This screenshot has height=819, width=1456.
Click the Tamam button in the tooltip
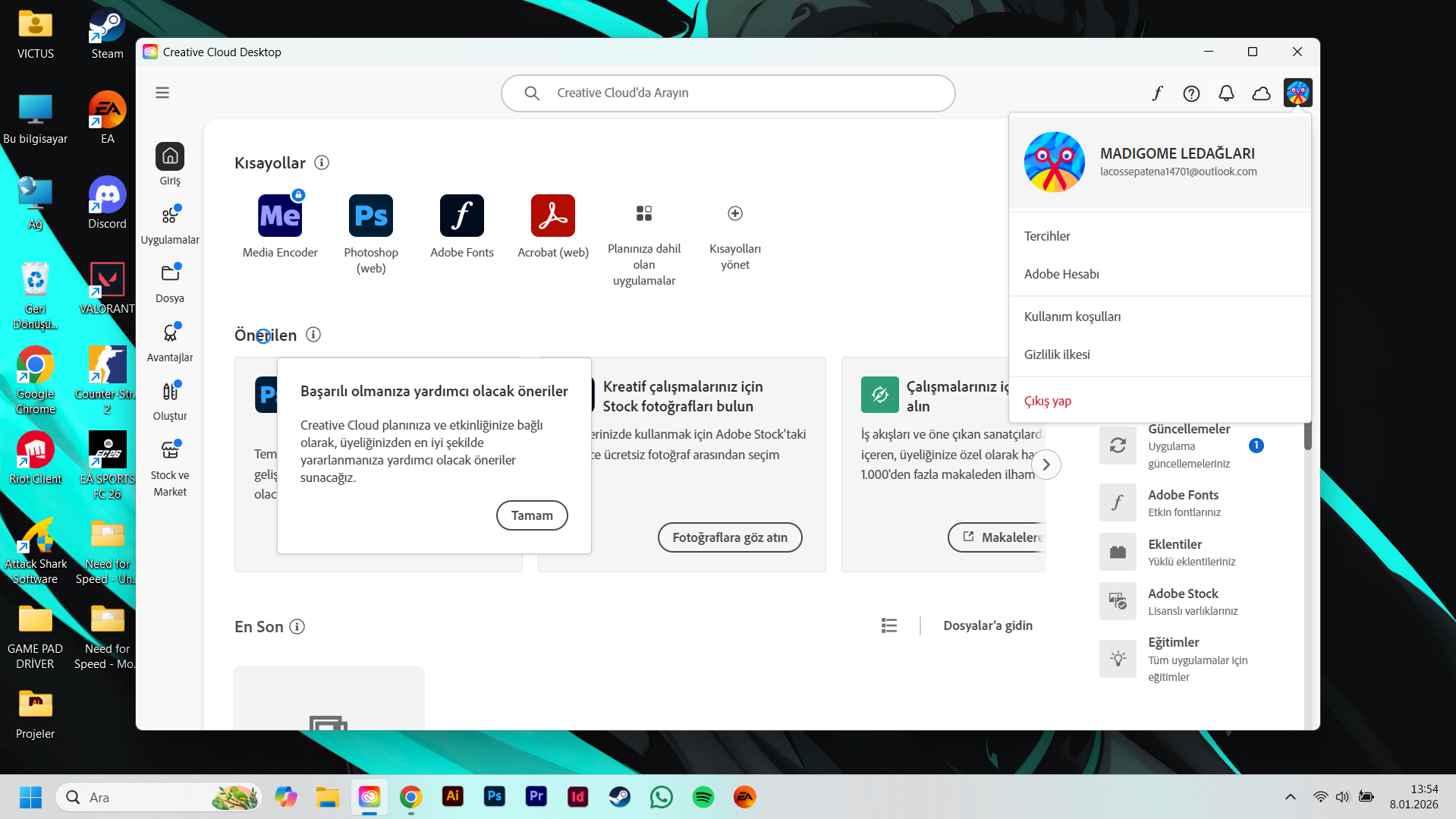point(532,515)
